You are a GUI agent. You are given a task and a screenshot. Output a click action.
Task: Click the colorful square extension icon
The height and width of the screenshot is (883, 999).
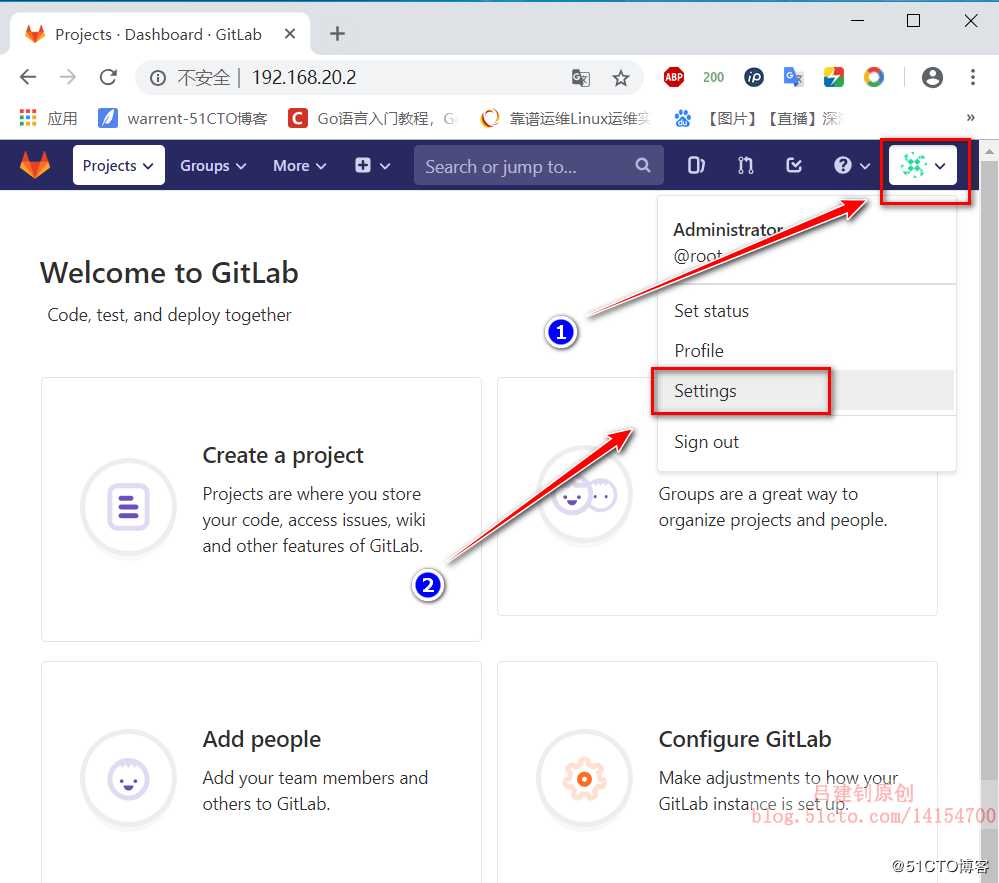833,77
